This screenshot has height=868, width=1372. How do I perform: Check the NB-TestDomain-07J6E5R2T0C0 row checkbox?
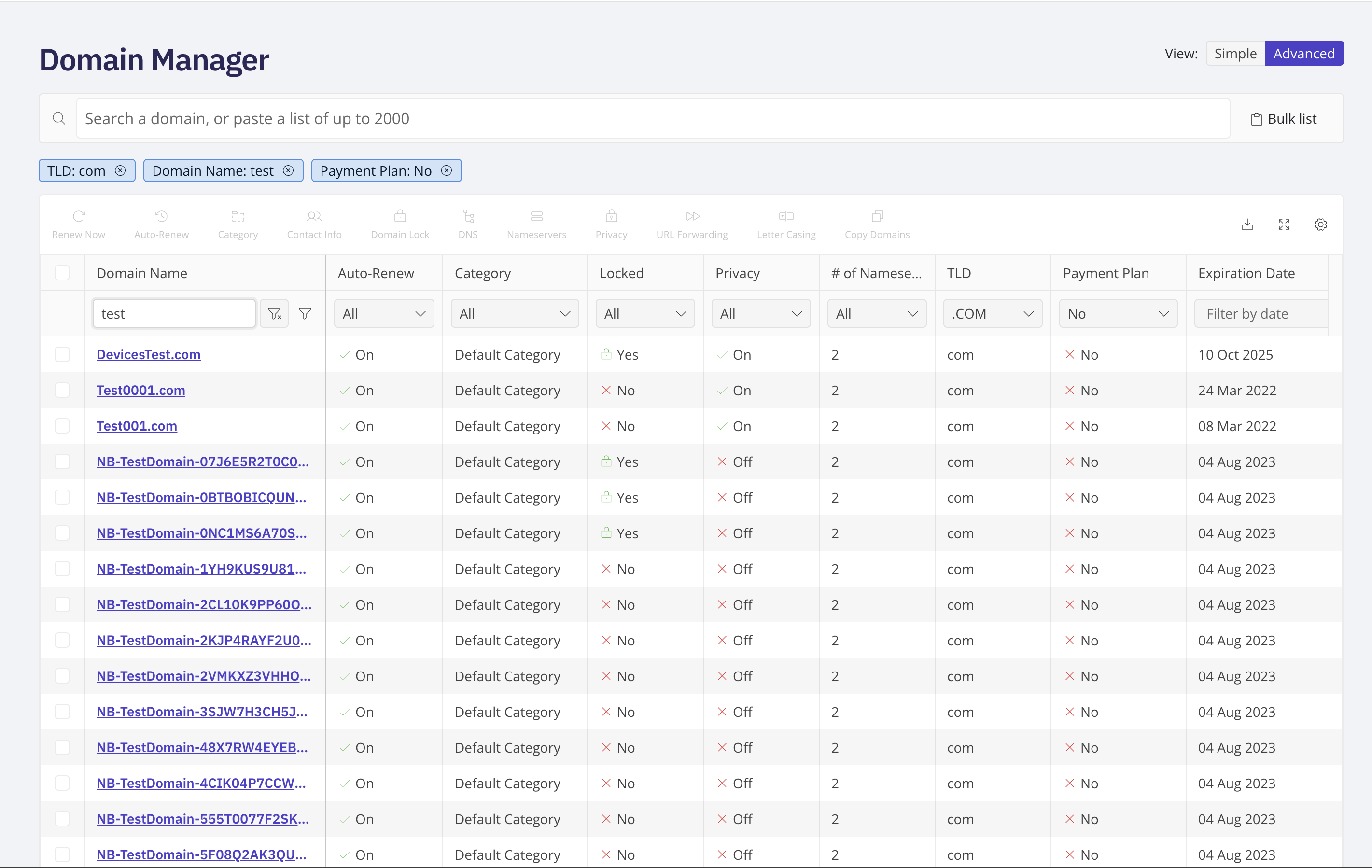pos(62,462)
